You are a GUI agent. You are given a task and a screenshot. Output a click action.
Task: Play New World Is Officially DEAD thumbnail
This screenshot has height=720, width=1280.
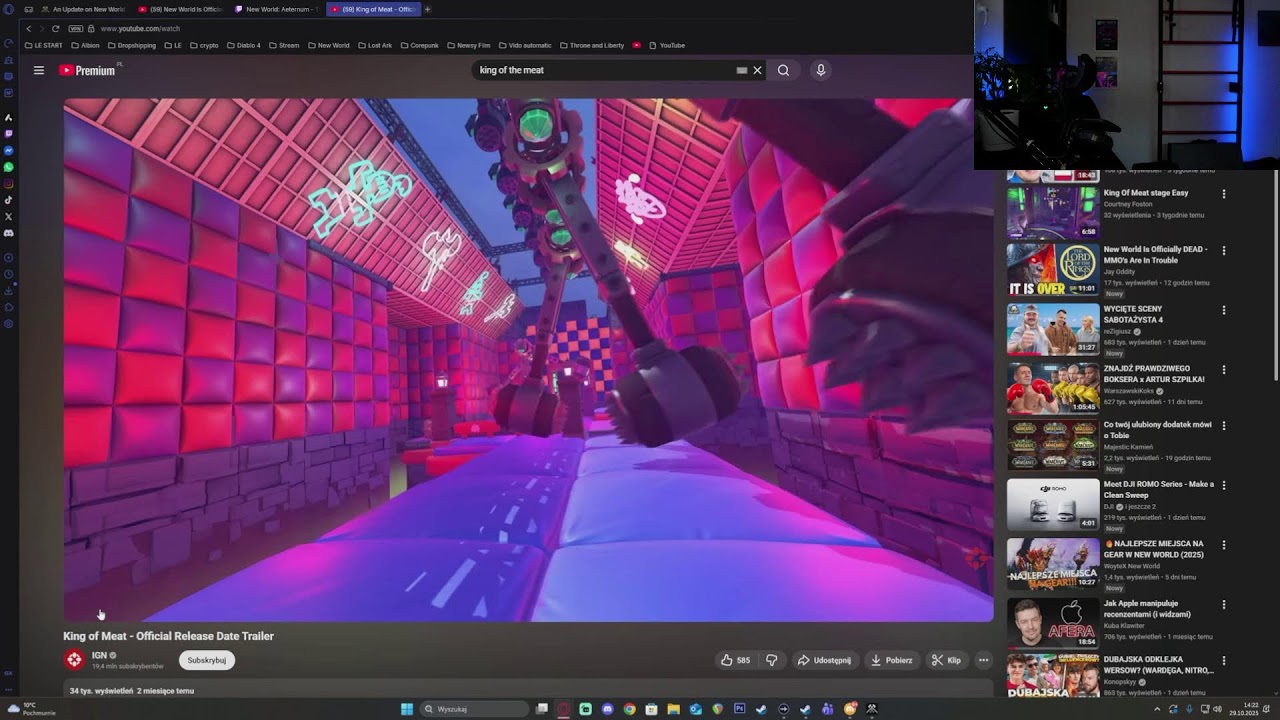(x=1052, y=270)
